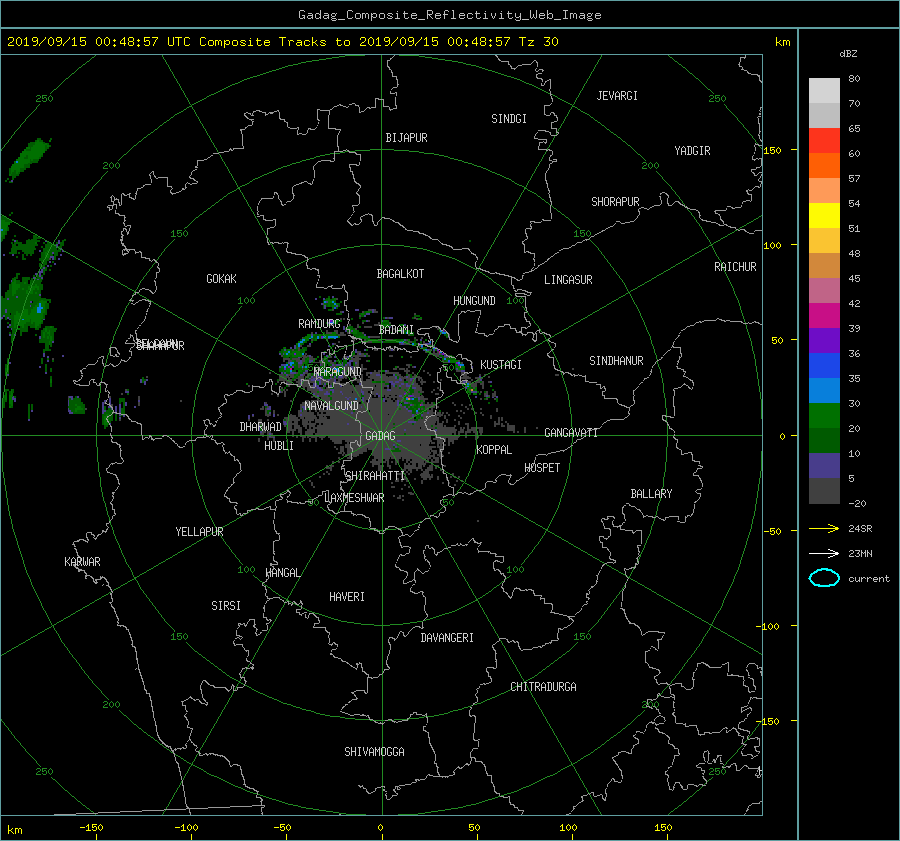Select the YADGIR label
Screen dimensions: 900x841
pos(692,151)
